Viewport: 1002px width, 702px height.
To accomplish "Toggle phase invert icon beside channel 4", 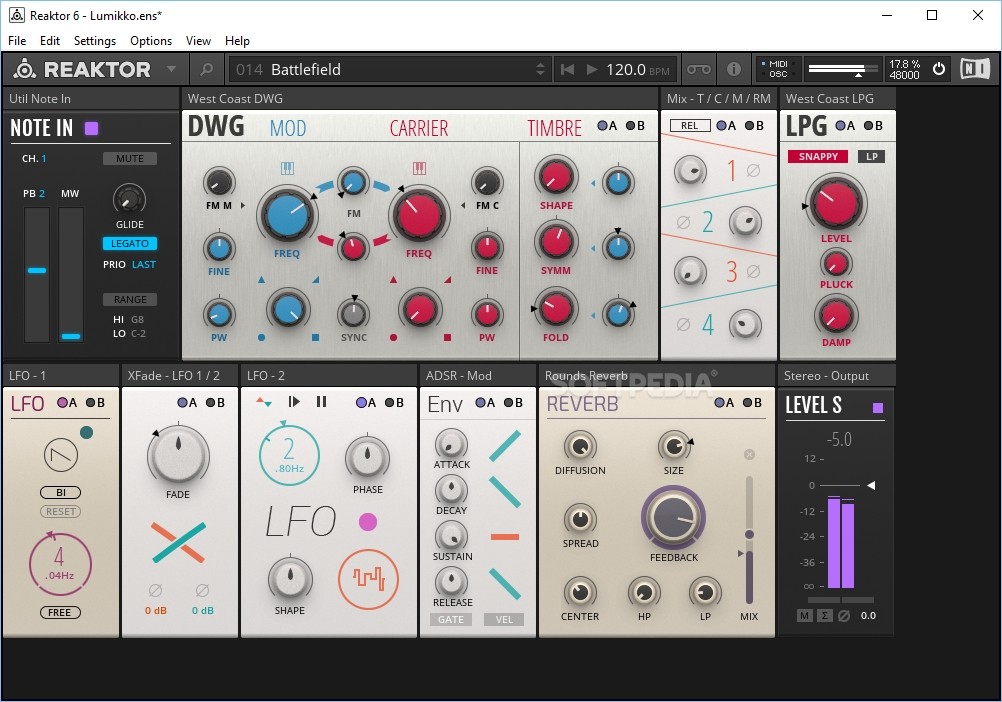I will tap(683, 324).
